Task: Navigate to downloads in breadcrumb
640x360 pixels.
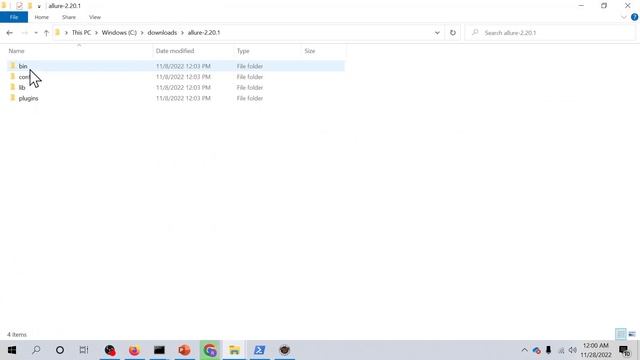Action: pos(162,33)
